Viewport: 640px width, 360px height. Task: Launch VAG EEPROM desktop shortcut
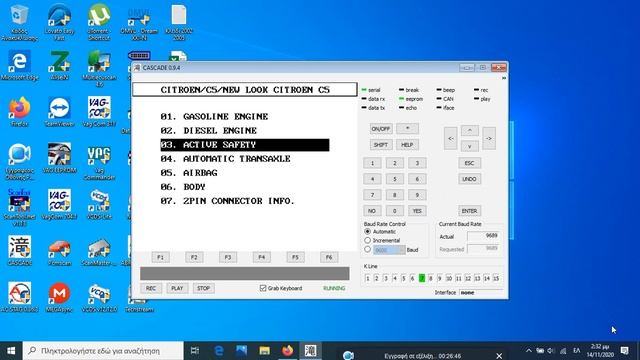point(59,158)
